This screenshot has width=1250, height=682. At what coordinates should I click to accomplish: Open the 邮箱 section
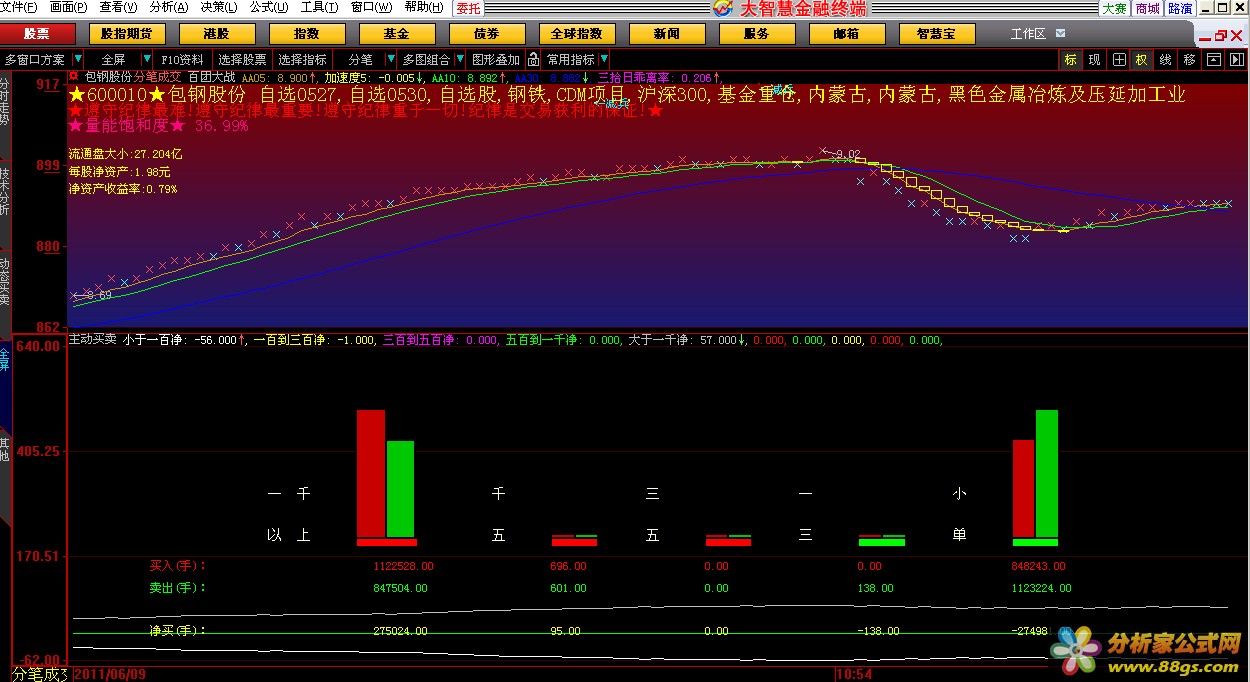[x=846, y=33]
